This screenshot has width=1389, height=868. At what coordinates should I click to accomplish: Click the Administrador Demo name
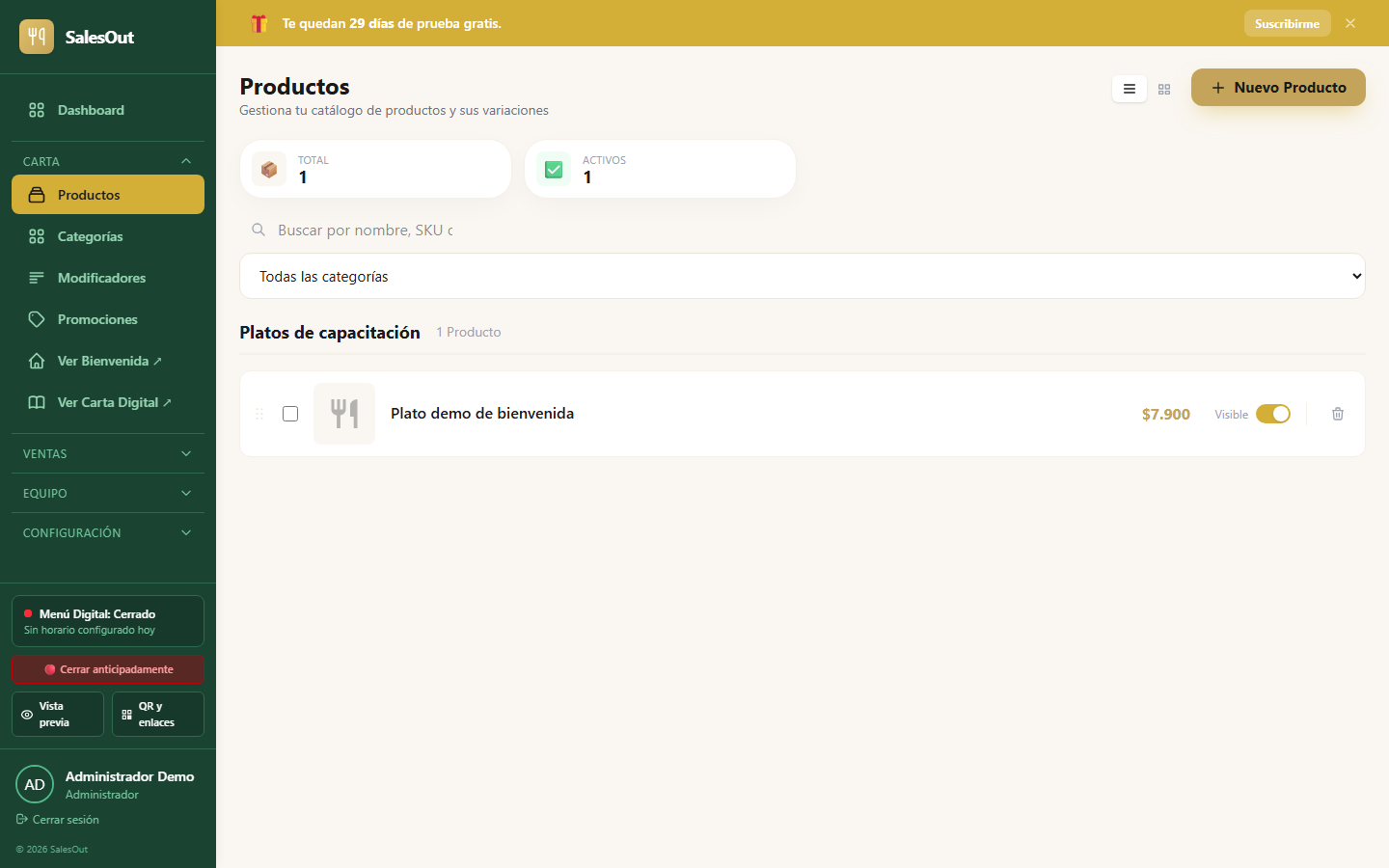130,776
